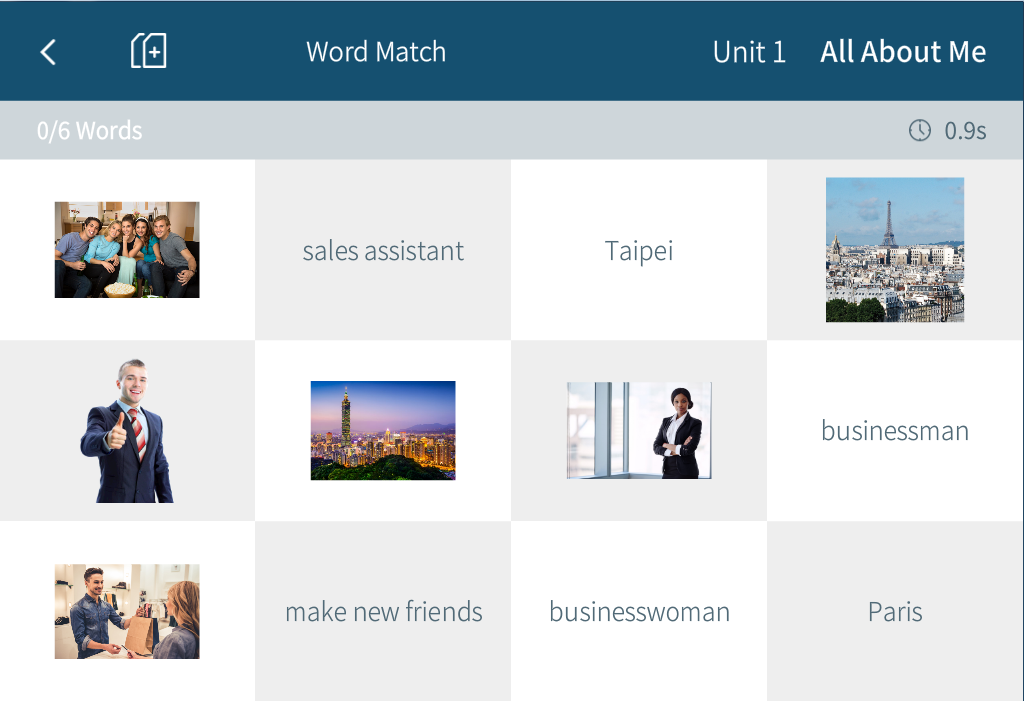Viewport: 1024px width, 701px height.
Task: Tap the "businessman" word card
Action: click(895, 431)
